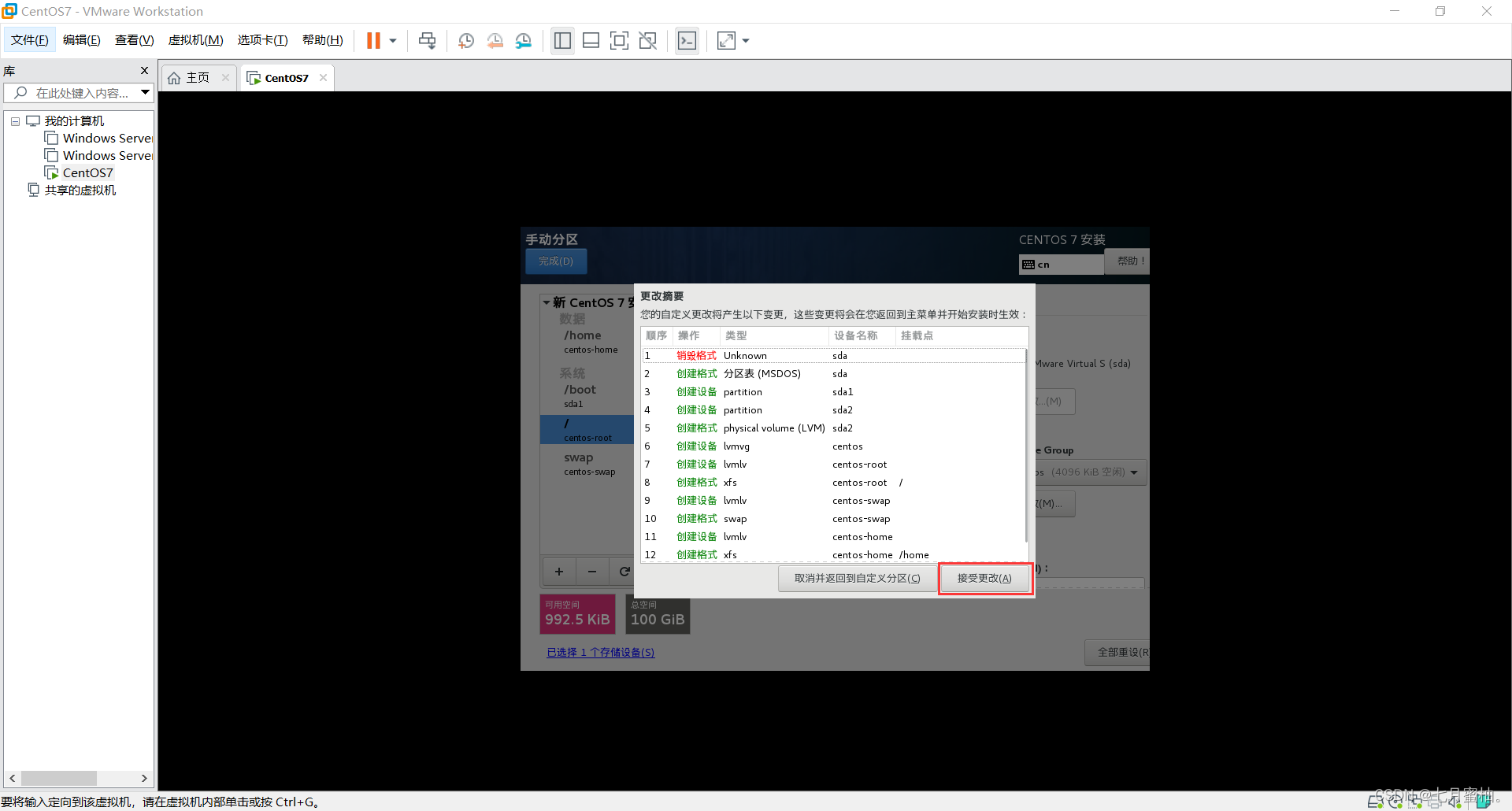Click 接受更改(A) to accept changes
The height and width of the screenshot is (811, 1512).
click(x=984, y=579)
